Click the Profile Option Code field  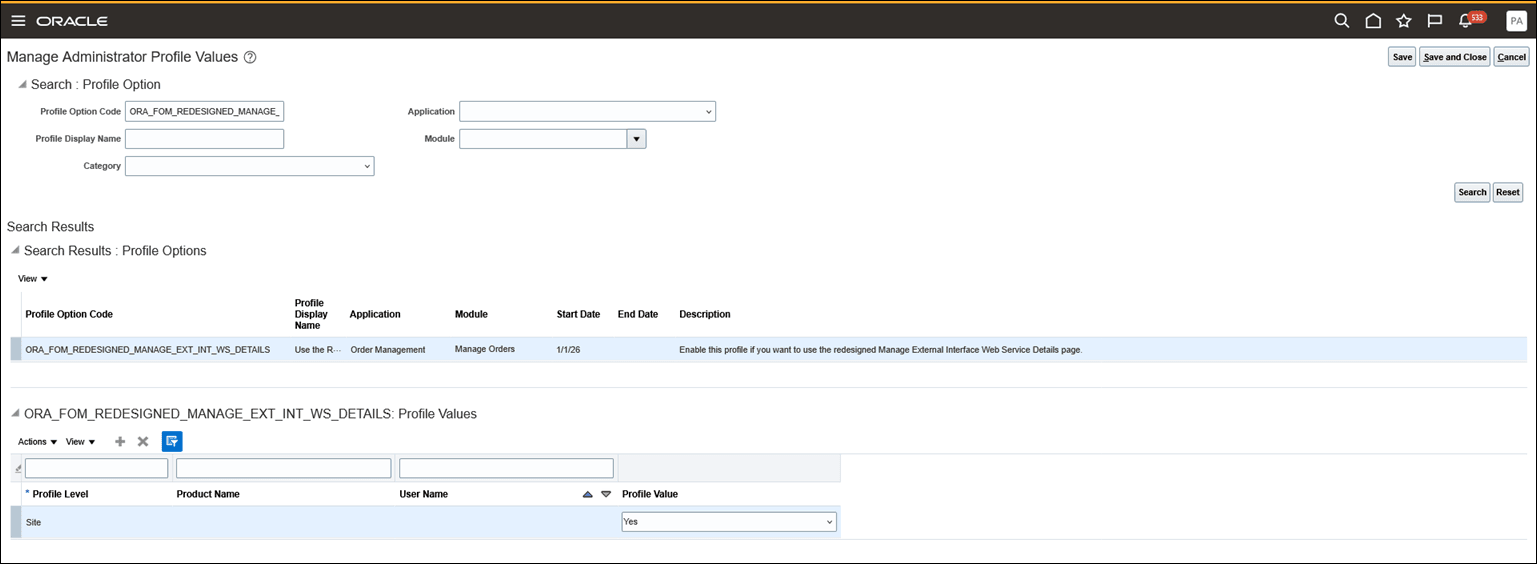pos(204,111)
